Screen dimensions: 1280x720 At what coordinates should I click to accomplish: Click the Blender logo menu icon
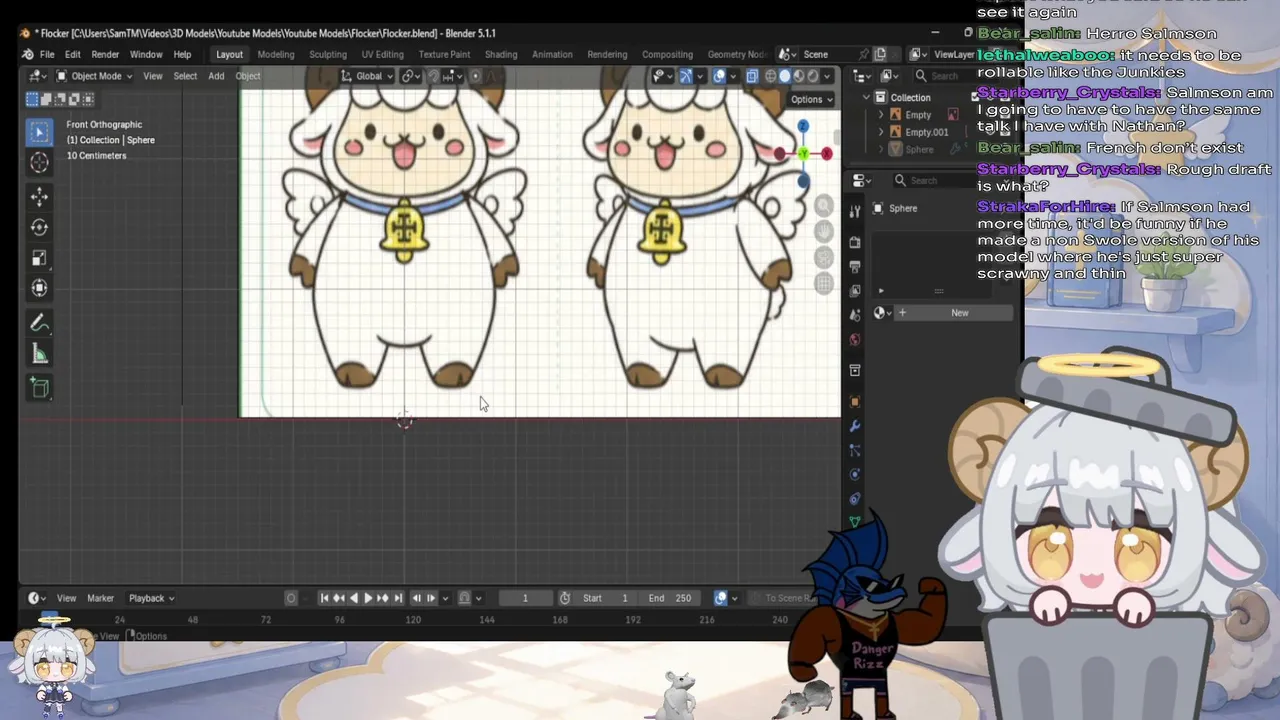click(x=28, y=54)
